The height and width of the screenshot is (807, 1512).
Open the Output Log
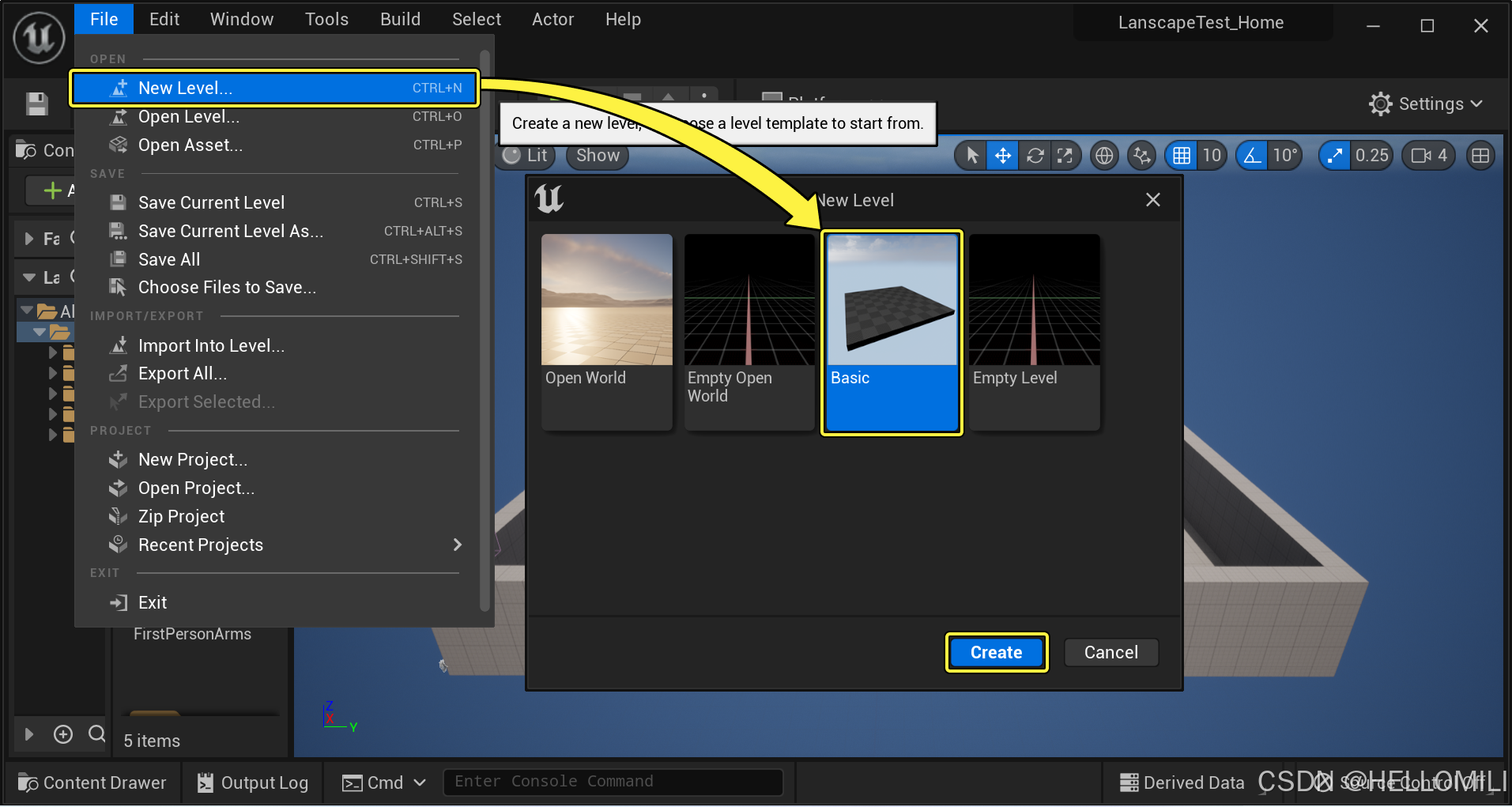(253, 782)
